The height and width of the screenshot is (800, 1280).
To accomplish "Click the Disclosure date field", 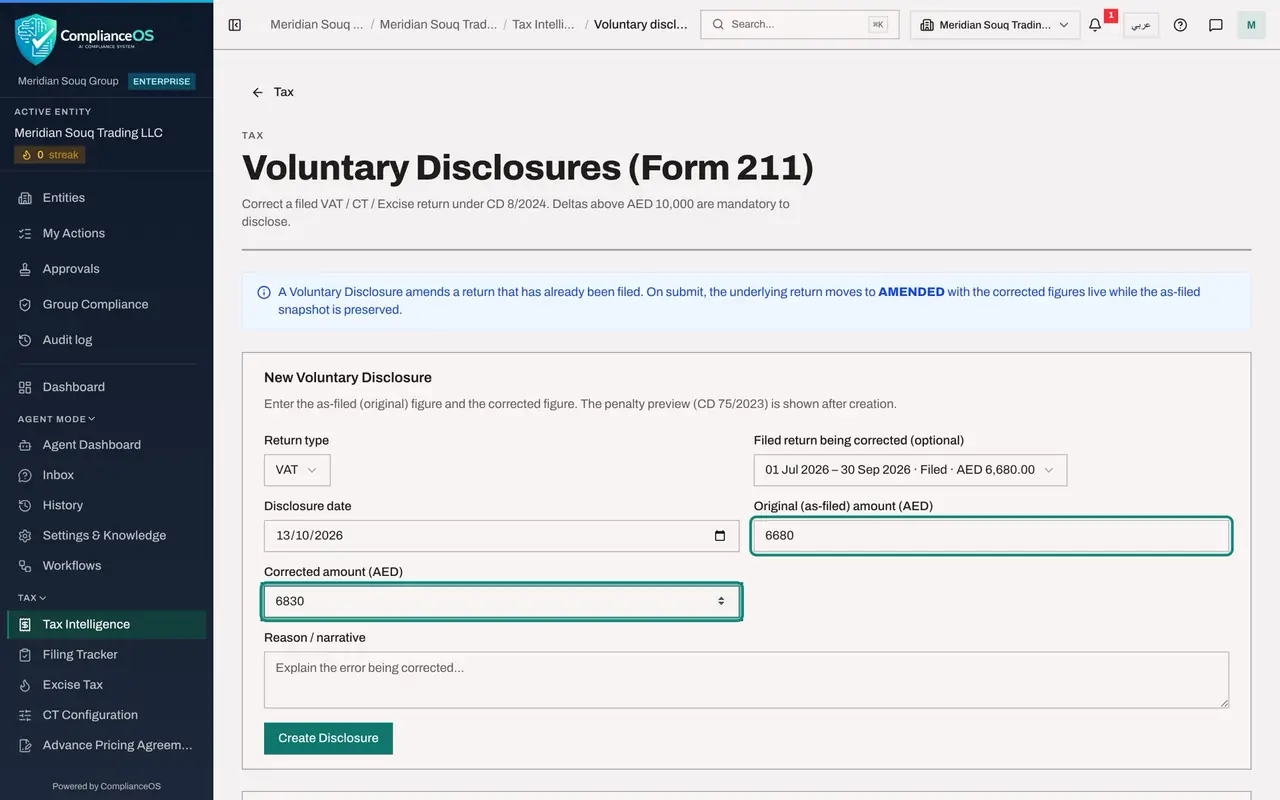I will point(501,536).
